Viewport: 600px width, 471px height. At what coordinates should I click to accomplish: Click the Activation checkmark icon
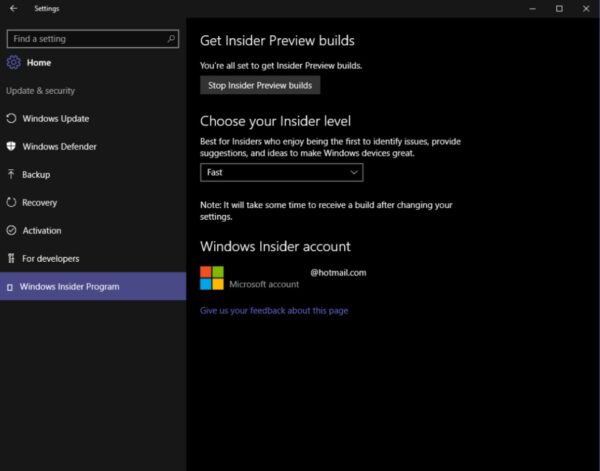12,231
